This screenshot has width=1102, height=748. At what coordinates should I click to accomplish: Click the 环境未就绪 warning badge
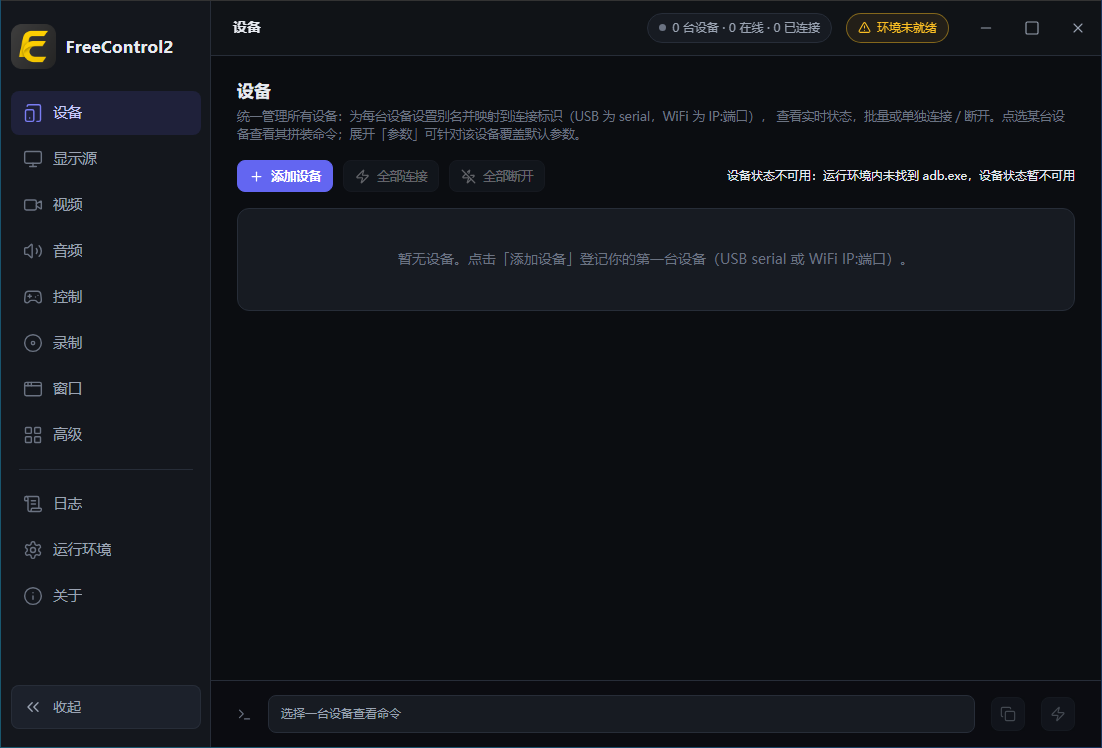click(x=897, y=28)
